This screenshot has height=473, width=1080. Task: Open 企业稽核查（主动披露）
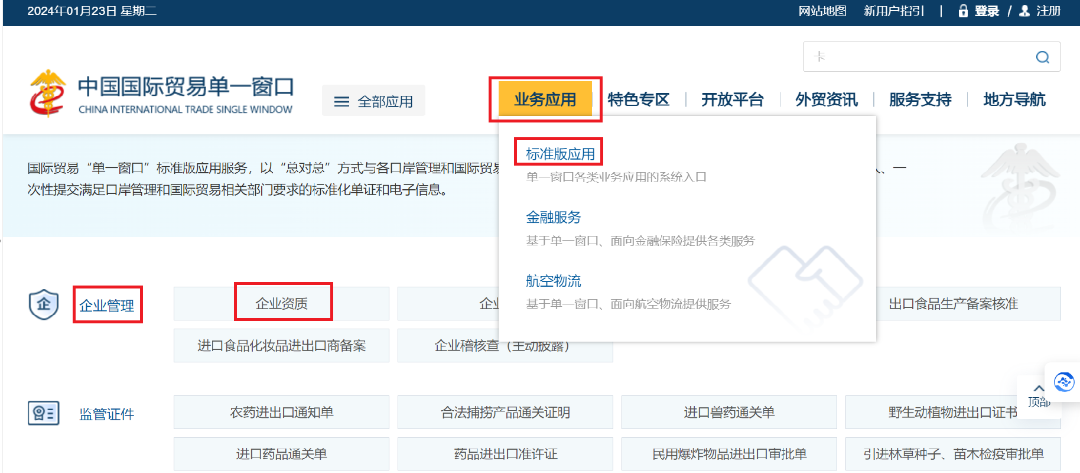(505, 346)
